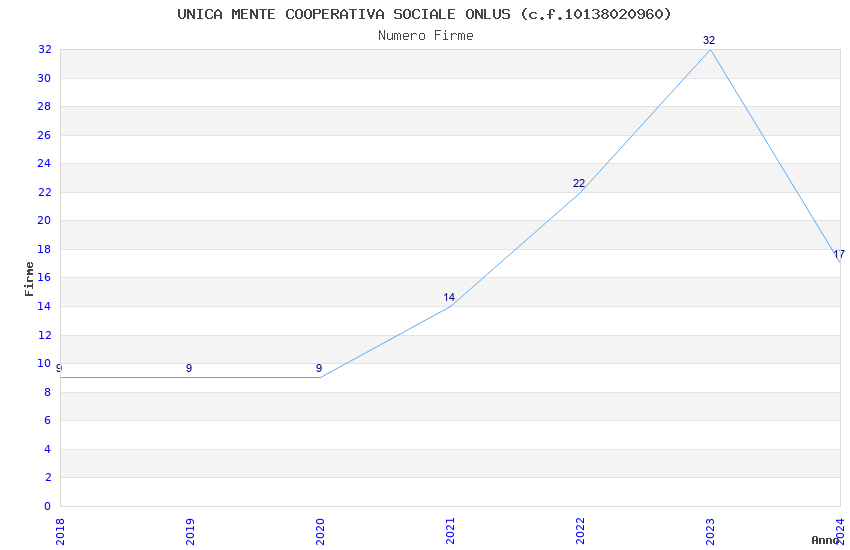Click the y-axis tick label 10

44,364
